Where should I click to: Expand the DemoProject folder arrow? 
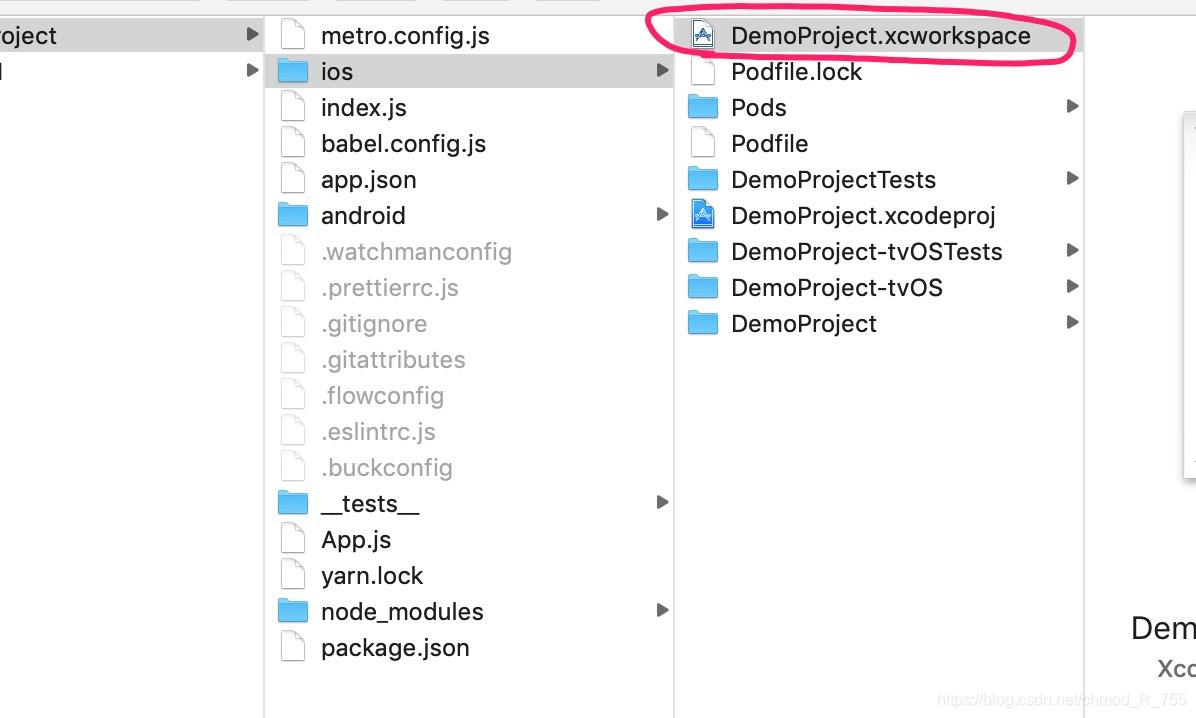coord(1072,322)
